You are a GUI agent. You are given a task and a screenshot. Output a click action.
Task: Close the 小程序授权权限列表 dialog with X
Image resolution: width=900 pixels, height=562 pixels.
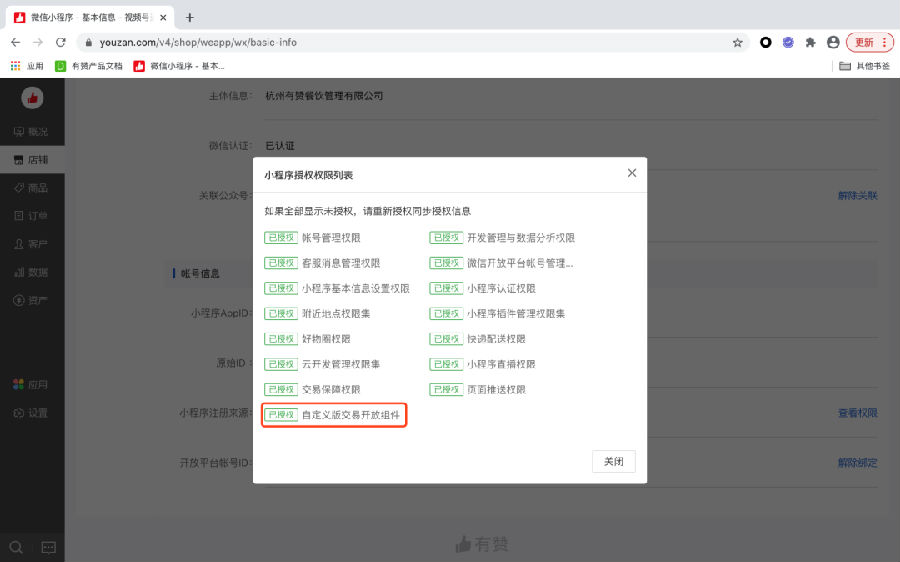pyautogui.click(x=632, y=173)
